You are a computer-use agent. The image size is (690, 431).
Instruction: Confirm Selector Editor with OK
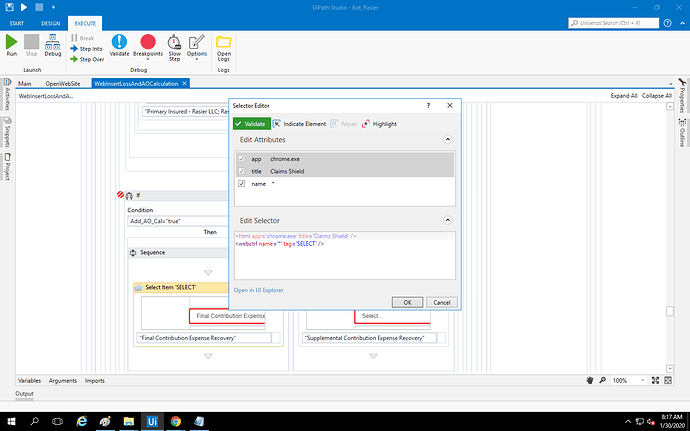tap(407, 302)
